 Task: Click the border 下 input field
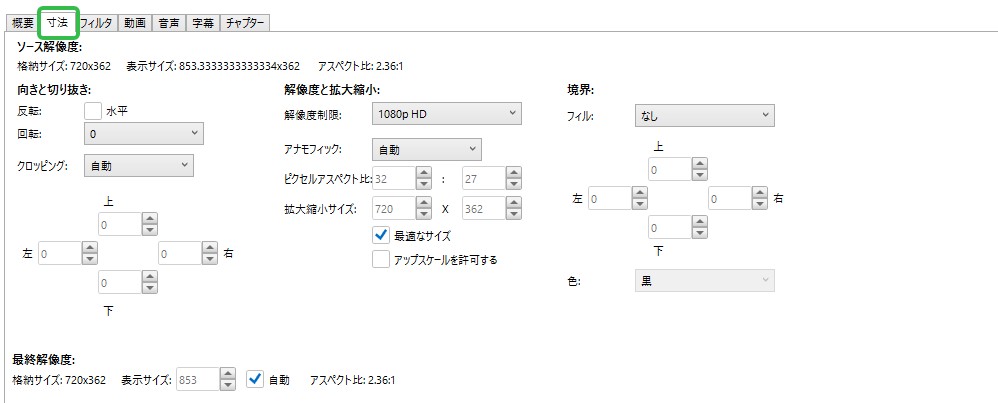click(670, 227)
